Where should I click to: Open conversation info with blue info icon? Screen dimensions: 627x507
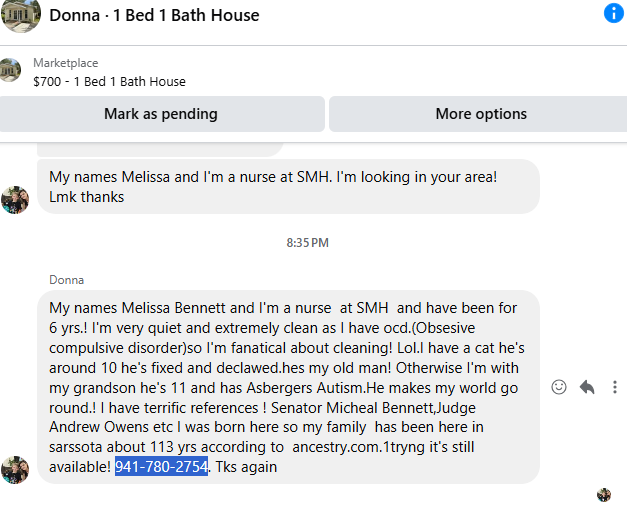tap(613, 13)
